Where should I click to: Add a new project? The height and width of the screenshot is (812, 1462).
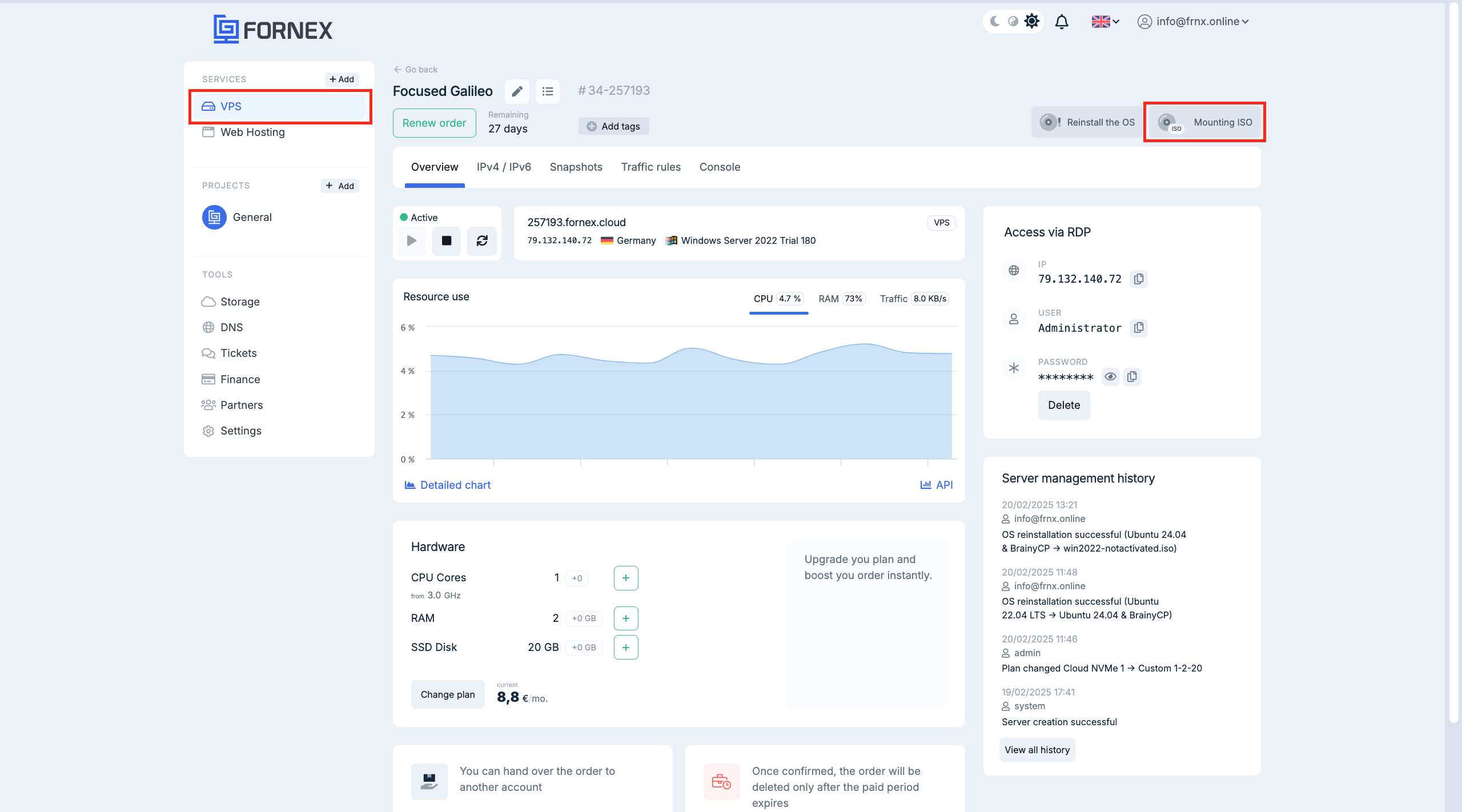(x=340, y=186)
